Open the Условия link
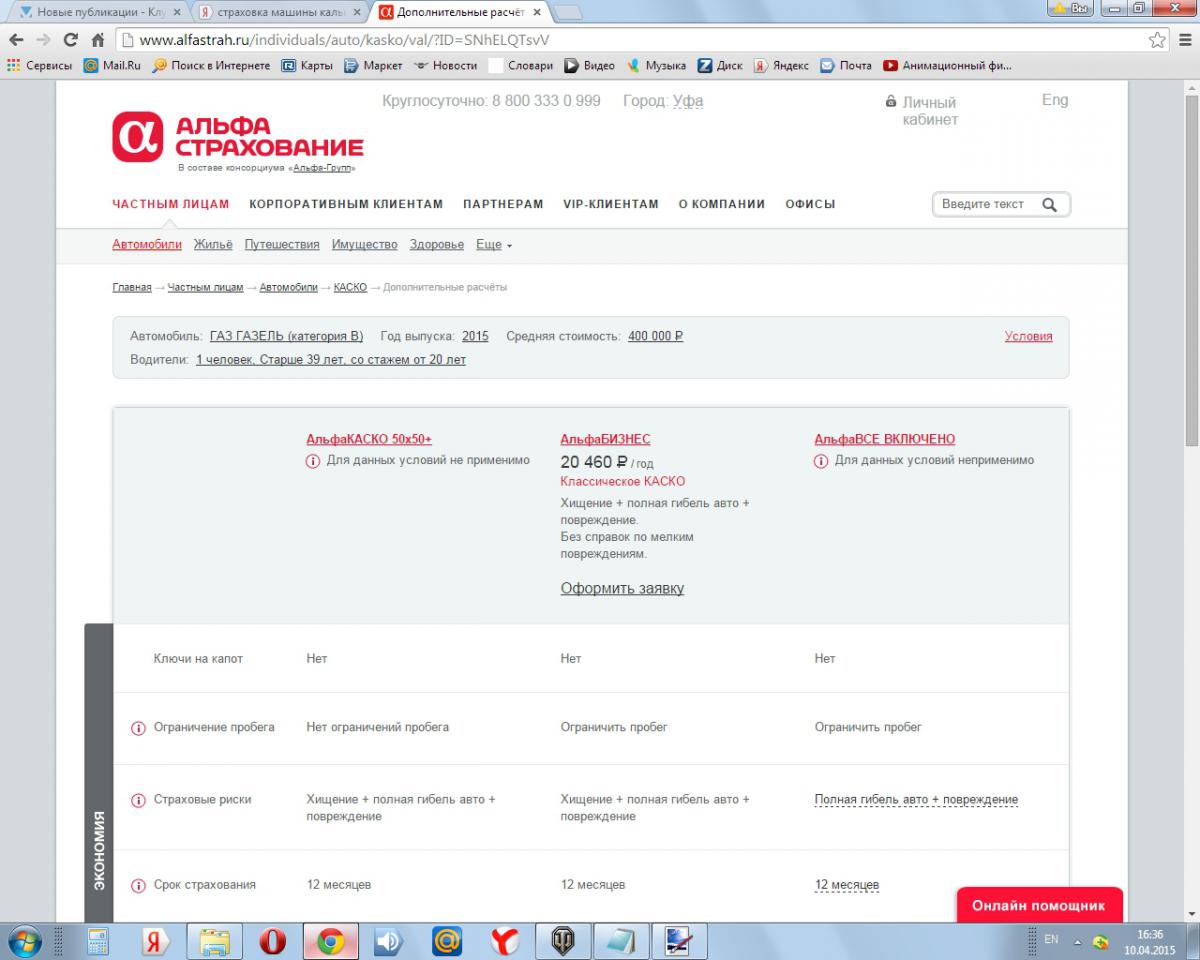The width and height of the screenshot is (1200, 960). 1028,336
